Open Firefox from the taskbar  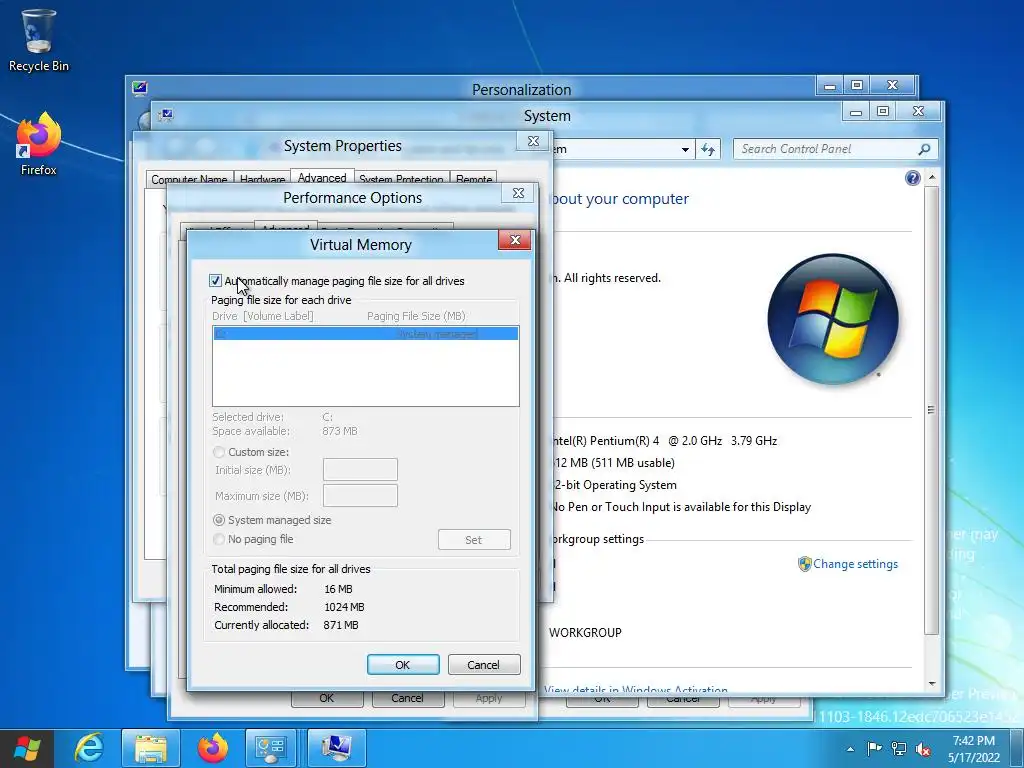pos(212,748)
